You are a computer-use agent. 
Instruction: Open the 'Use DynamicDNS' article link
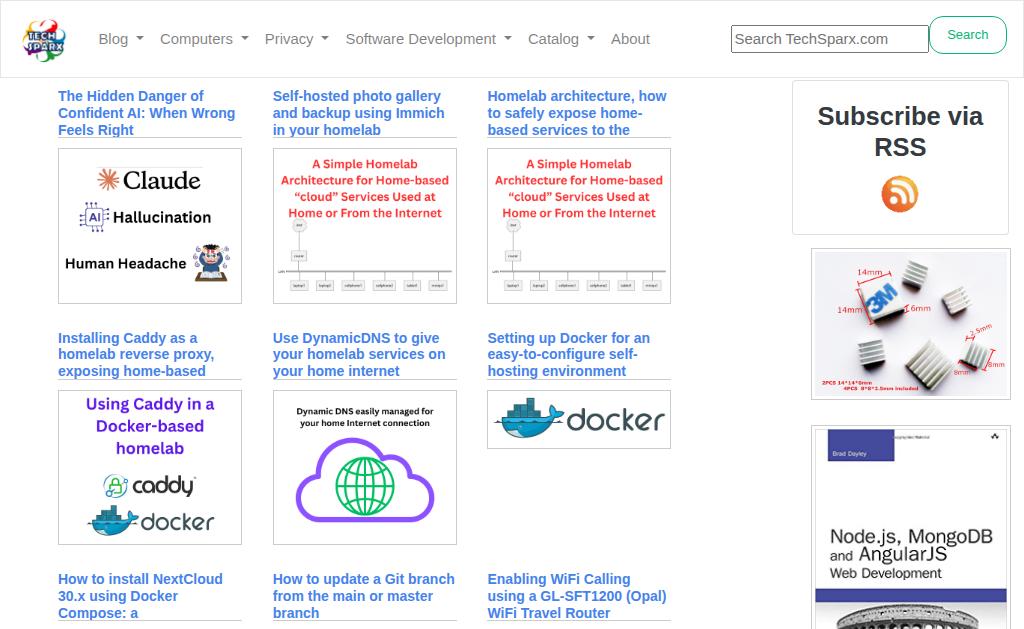pos(359,355)
